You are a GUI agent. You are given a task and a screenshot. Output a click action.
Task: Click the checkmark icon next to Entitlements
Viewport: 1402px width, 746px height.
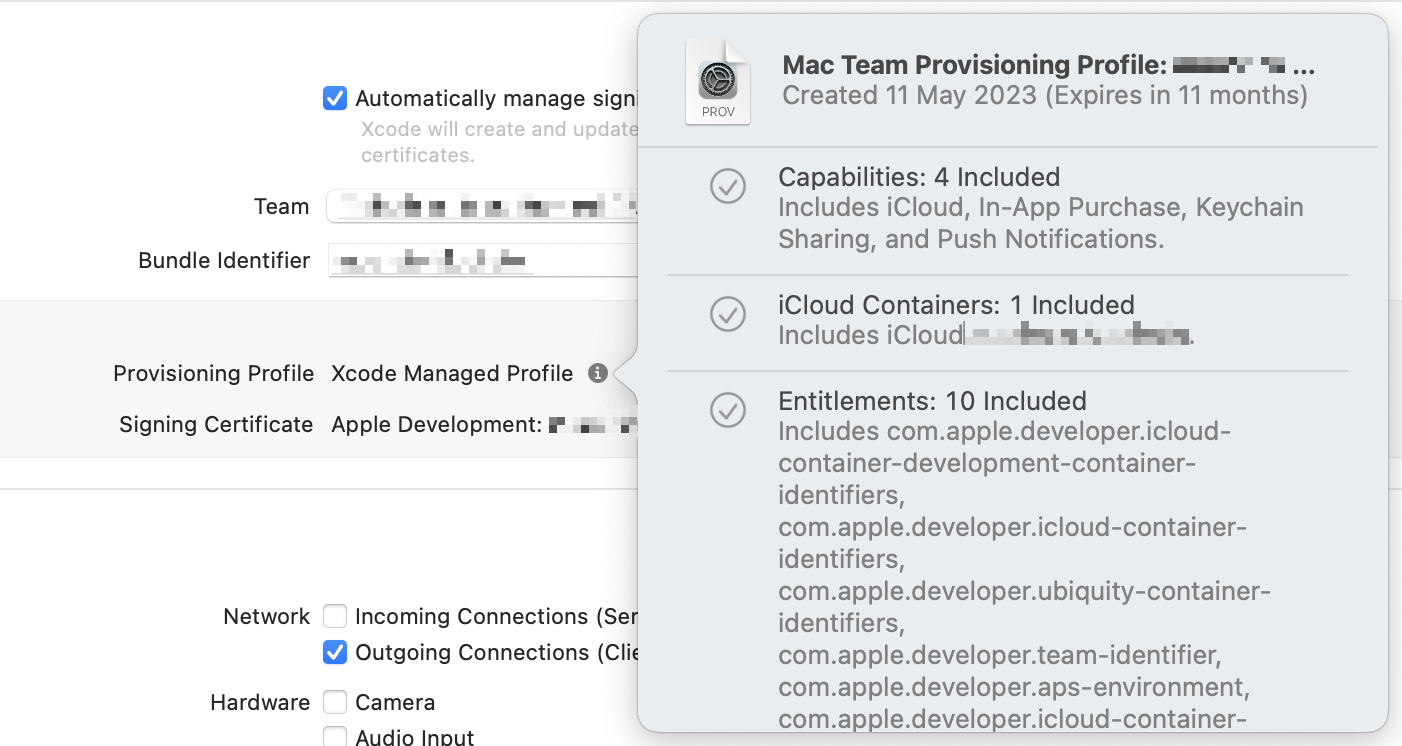click(727, 410)
